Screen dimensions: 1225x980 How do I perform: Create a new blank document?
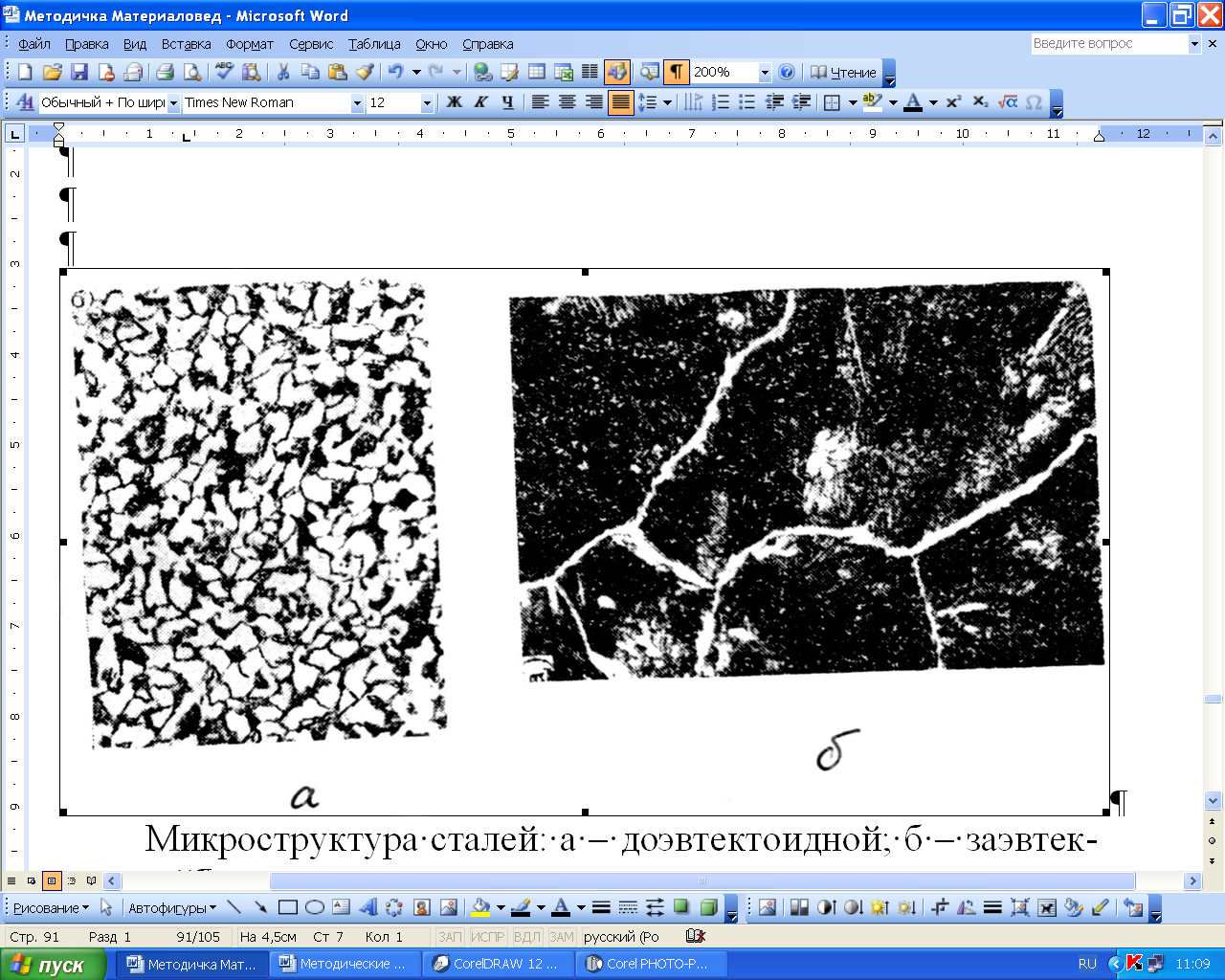coord(25,72)
